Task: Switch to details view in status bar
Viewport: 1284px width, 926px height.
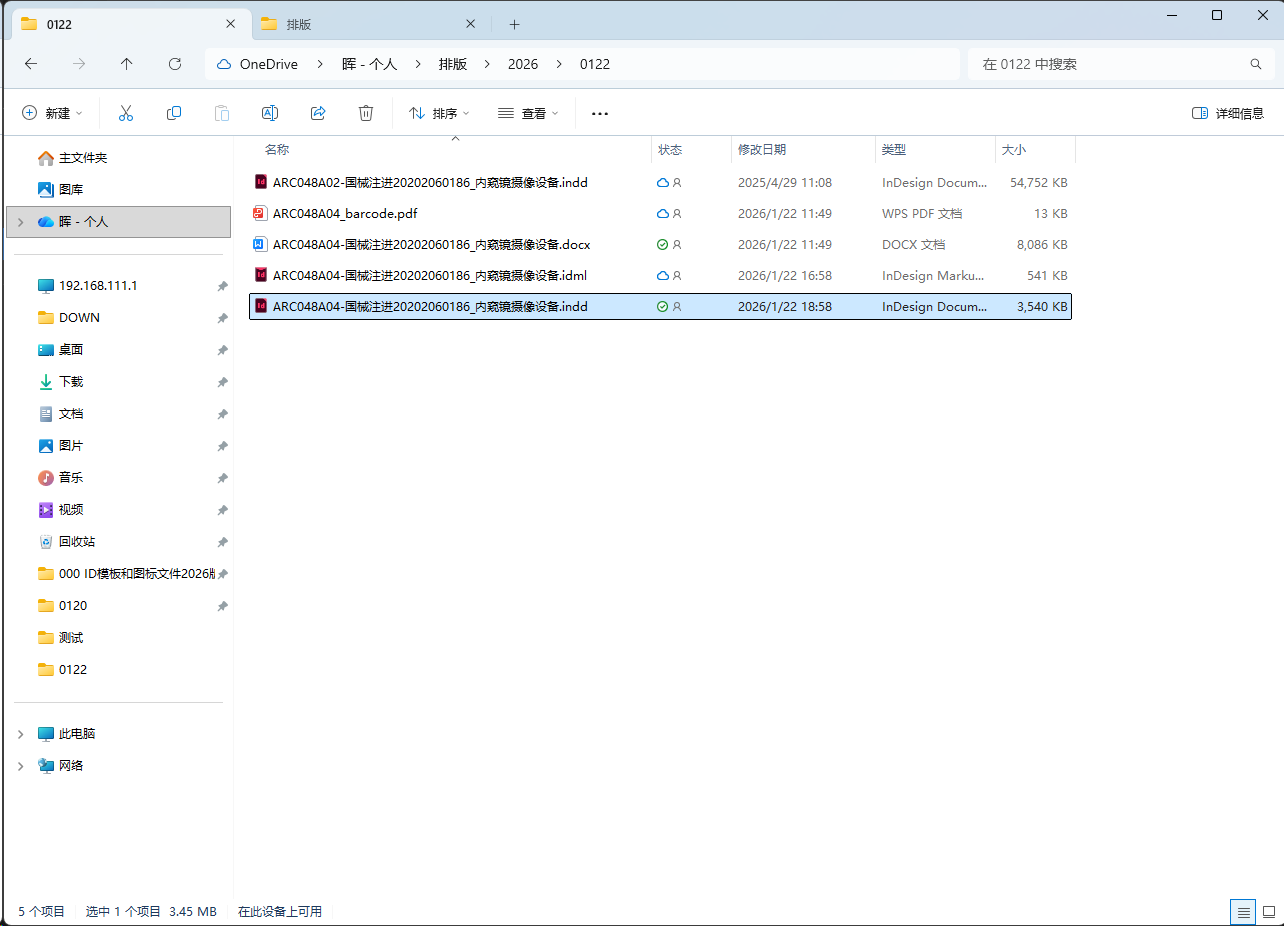Action: coord(1242,911)
